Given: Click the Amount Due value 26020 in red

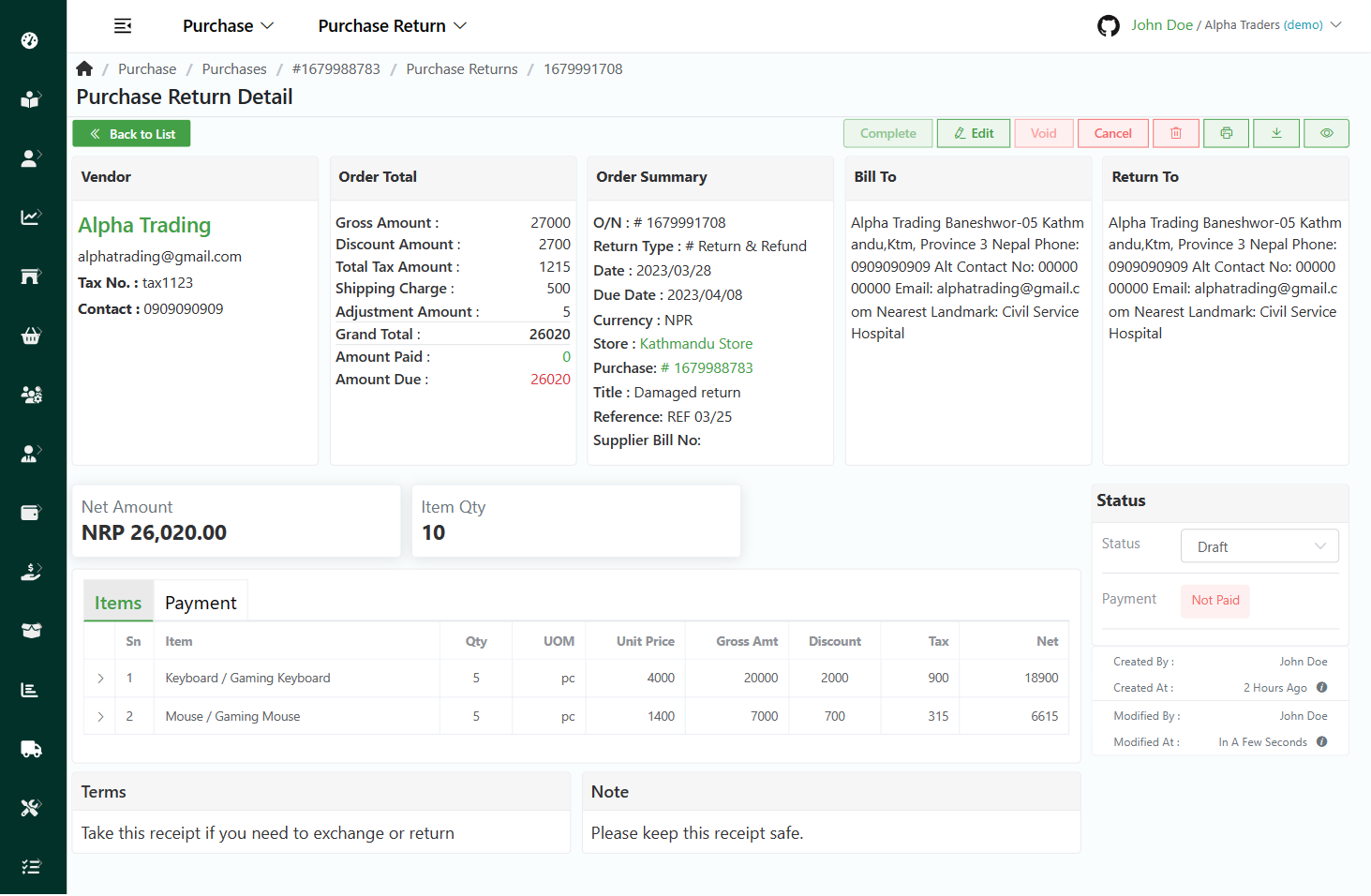Looking at the screenshot, I should pos(550,379).
